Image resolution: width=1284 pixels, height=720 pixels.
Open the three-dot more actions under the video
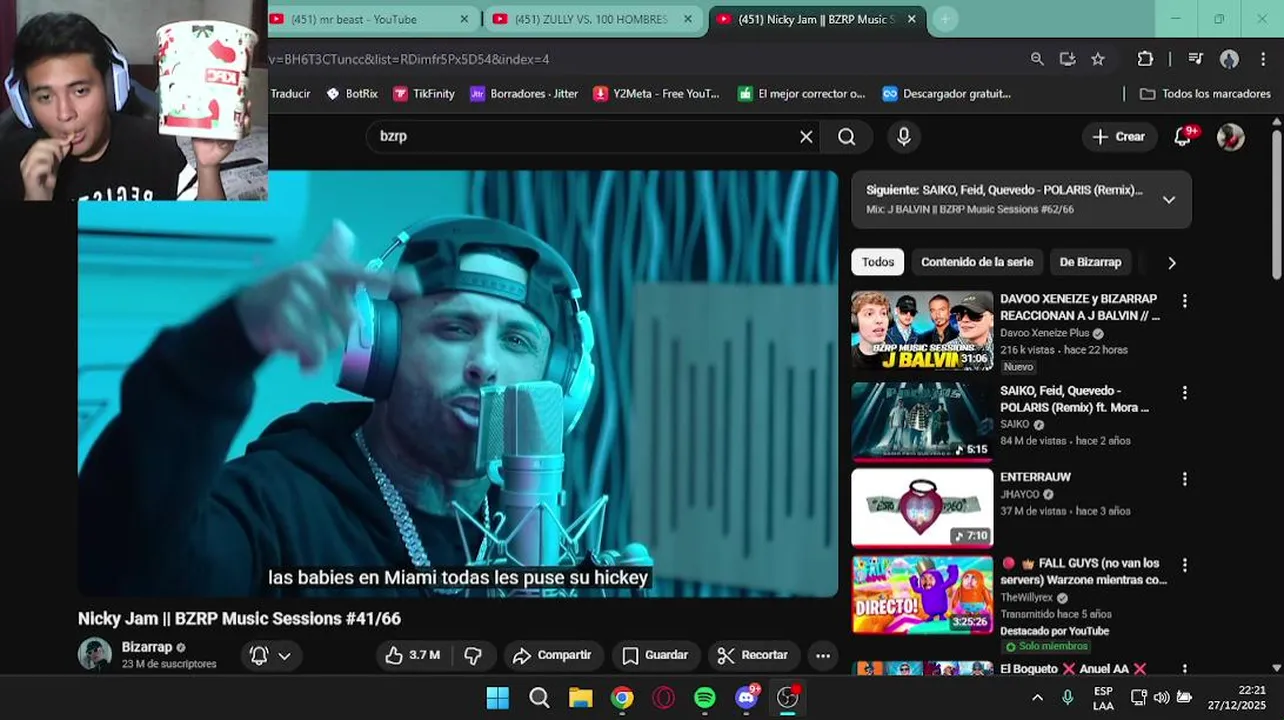pos(823,655)
